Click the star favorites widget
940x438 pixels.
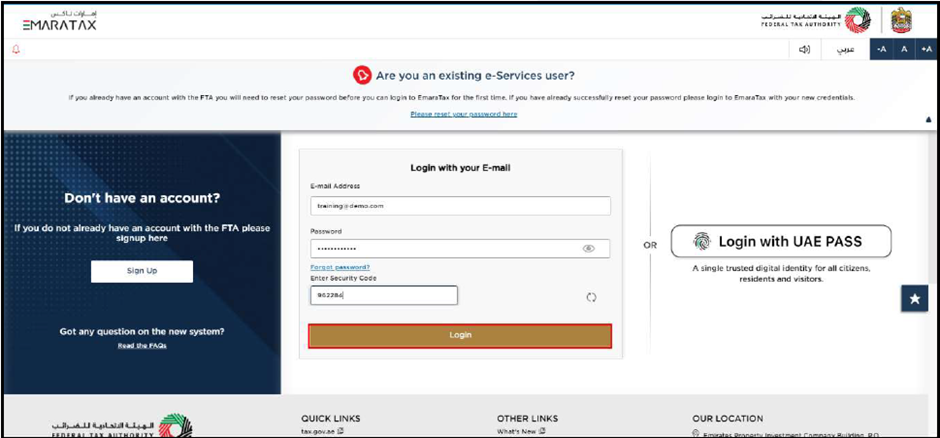(915, 298)
